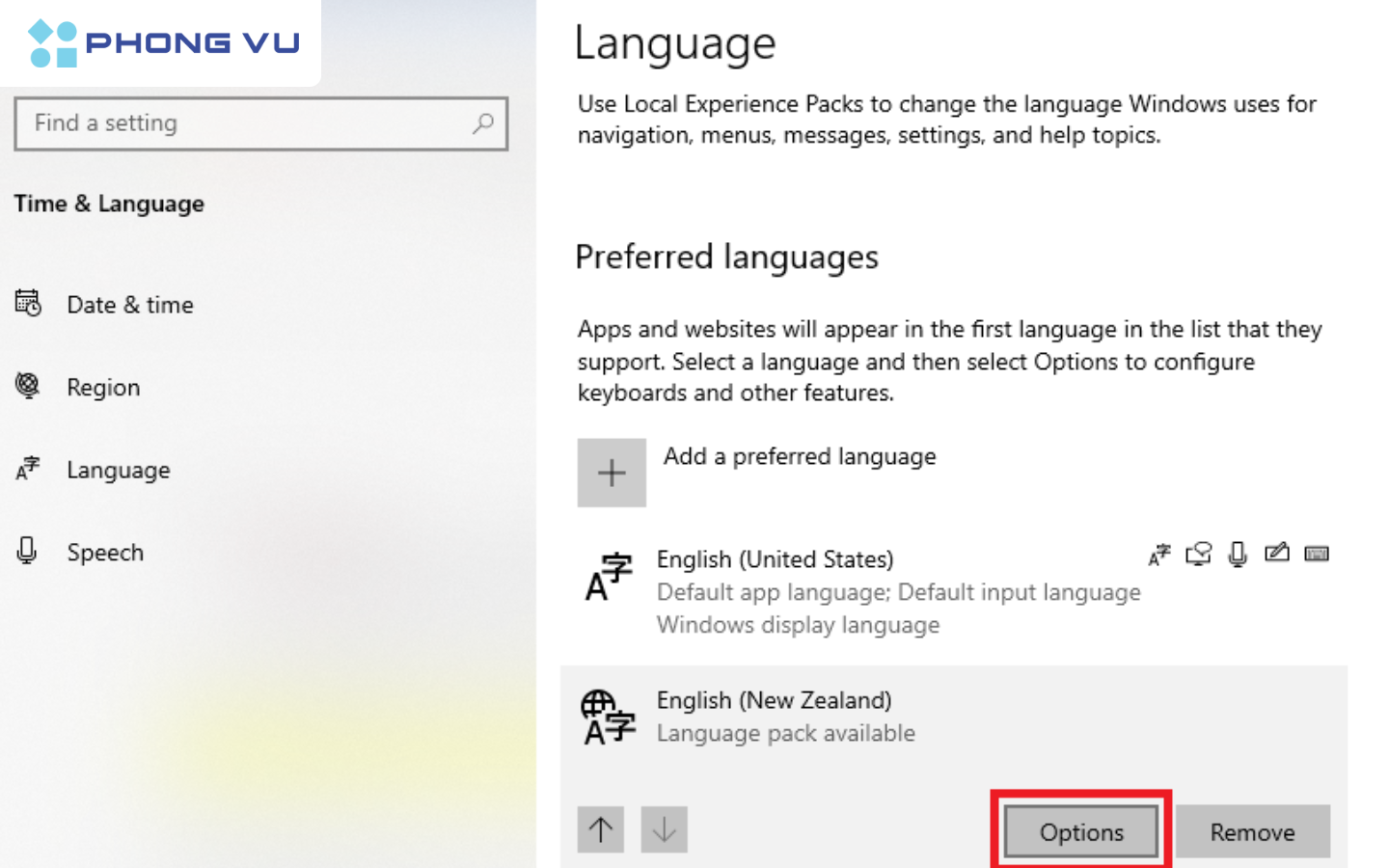Click the magnifier icon in search box
The width and height of the screenshot is (1389, 868).
pos(483,123)
